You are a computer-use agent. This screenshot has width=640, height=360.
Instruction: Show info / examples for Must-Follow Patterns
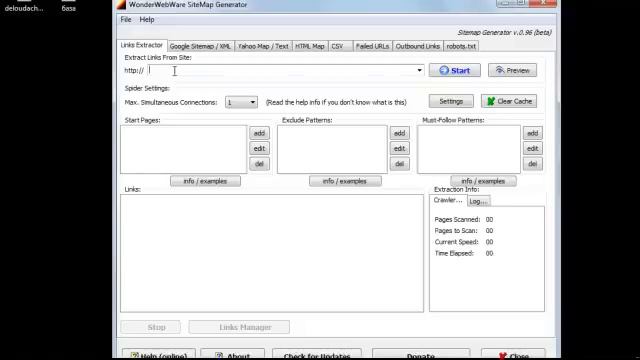[x=483, y=181]
